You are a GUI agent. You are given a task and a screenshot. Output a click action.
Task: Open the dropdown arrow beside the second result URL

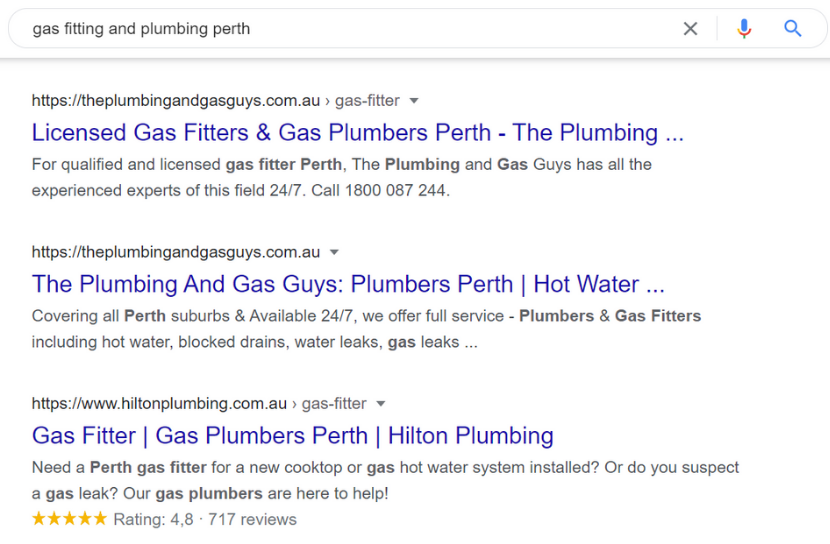click(334, 252)
